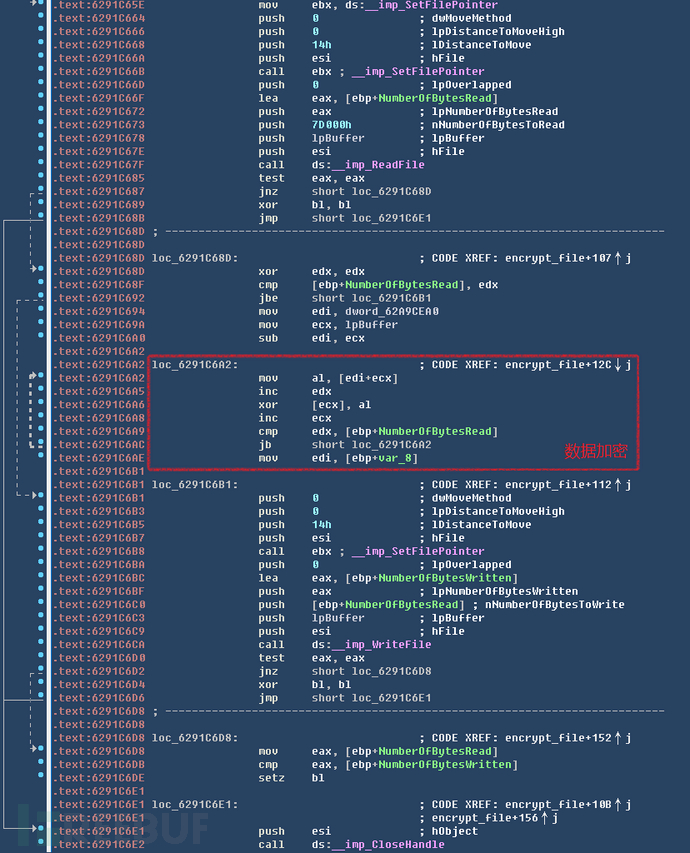Select the nNumberOfBytesToRead comment
Viewport: 690px width, 853px height.
(x=498, y=125)
